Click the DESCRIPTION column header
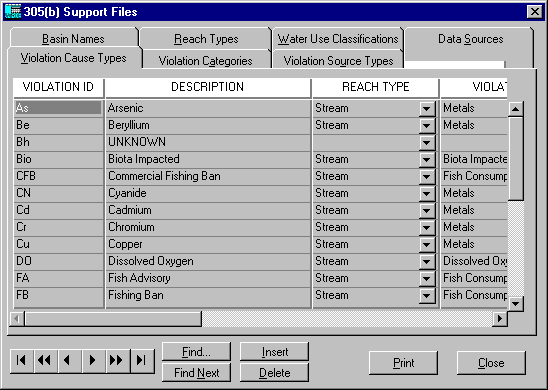Screen dimensions: 548x390 tap(208, 87)
